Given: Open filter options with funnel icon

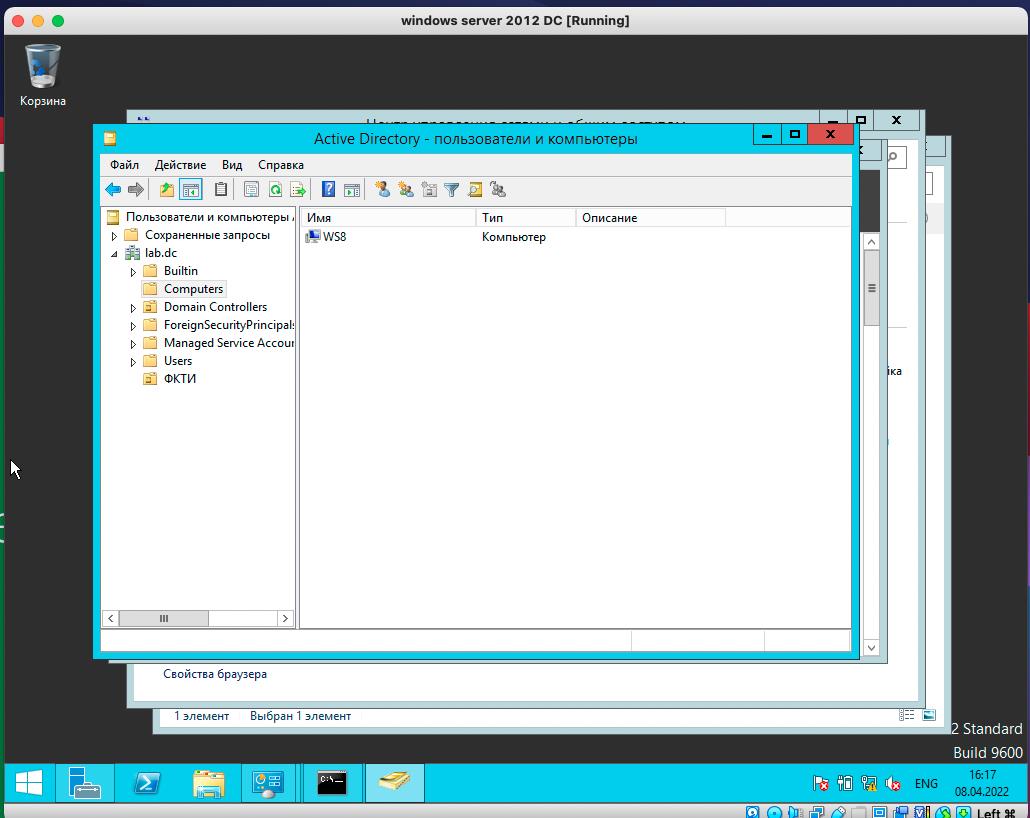Looking at the screenshot, I should point(451,190).
